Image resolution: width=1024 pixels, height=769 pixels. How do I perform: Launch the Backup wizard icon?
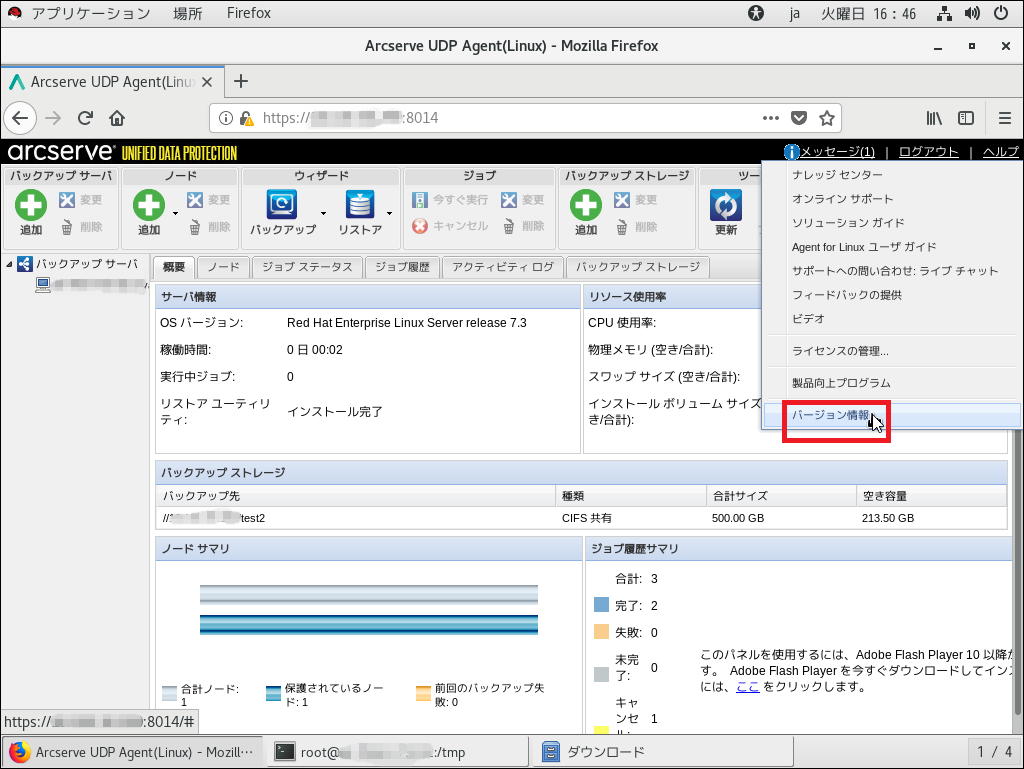tap(282, 204)
